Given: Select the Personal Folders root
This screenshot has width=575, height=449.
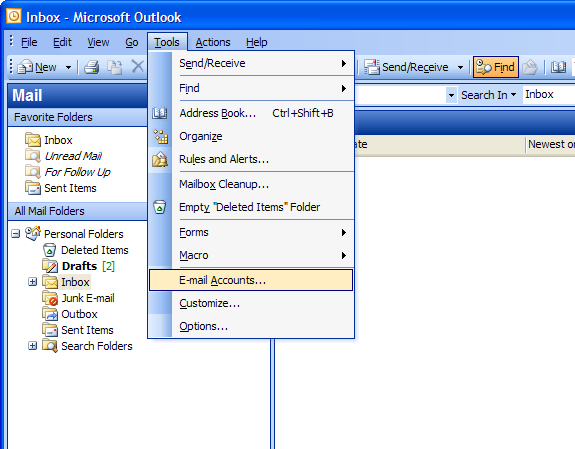Looking at the screenshot, I should (84, 234).
